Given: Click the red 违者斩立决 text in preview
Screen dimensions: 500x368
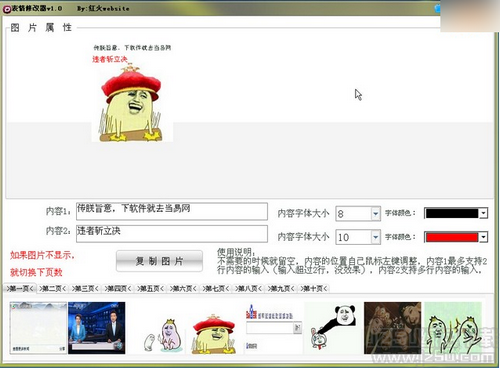Looking at the screenshot, I should pos(110,59).
